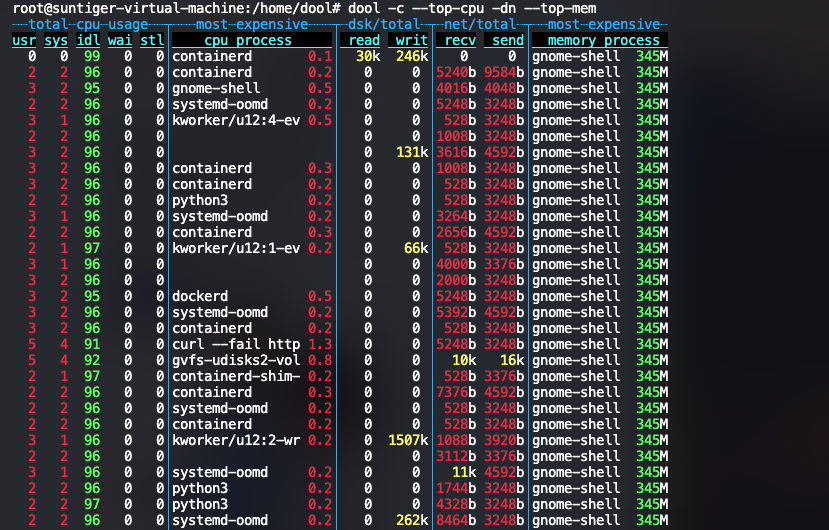This screenshot has width=829, height=530.
Task: Click the "11k" recv value
Action: click(x=464, y=472)
